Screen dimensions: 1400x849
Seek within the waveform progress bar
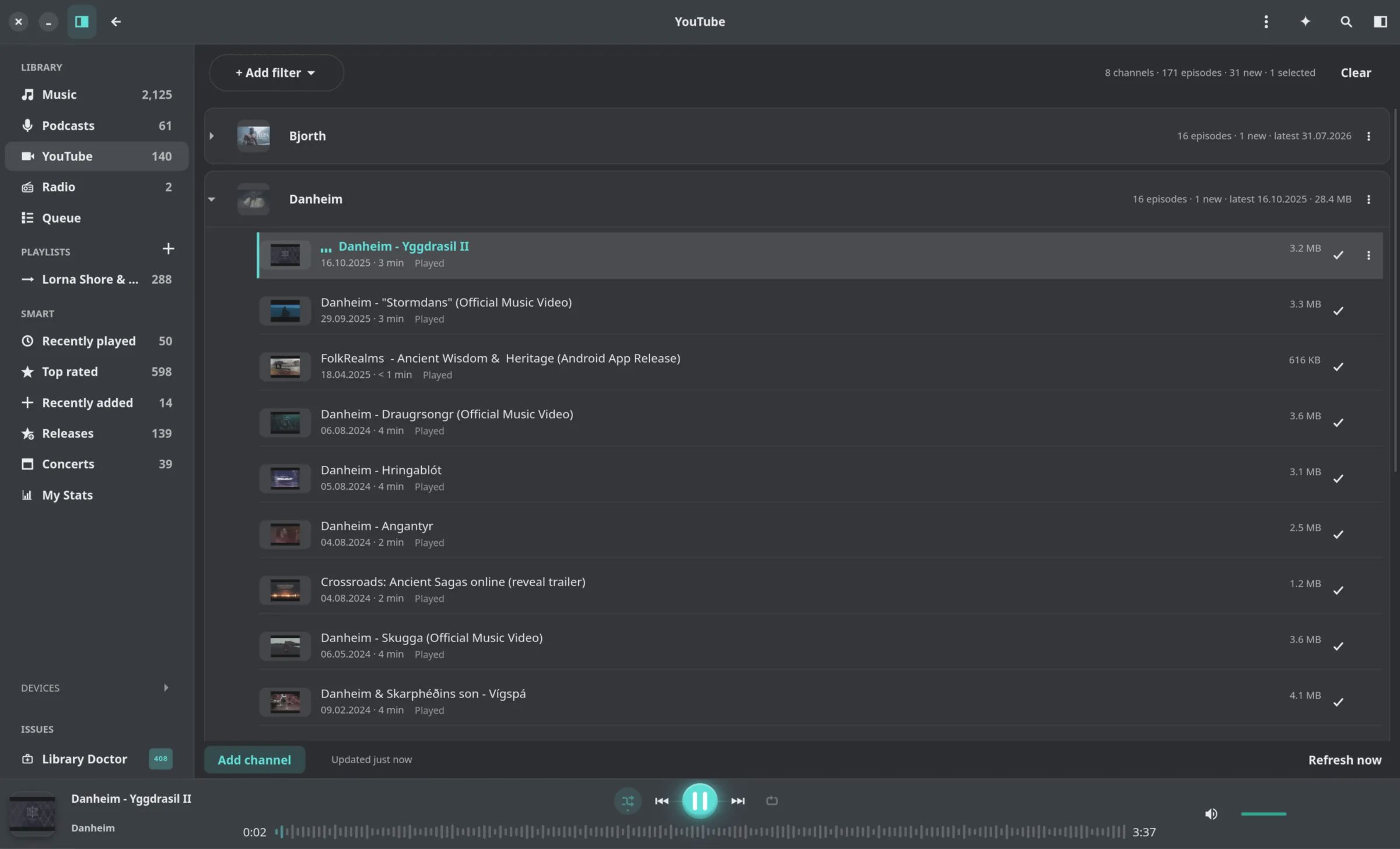[699, 832]
